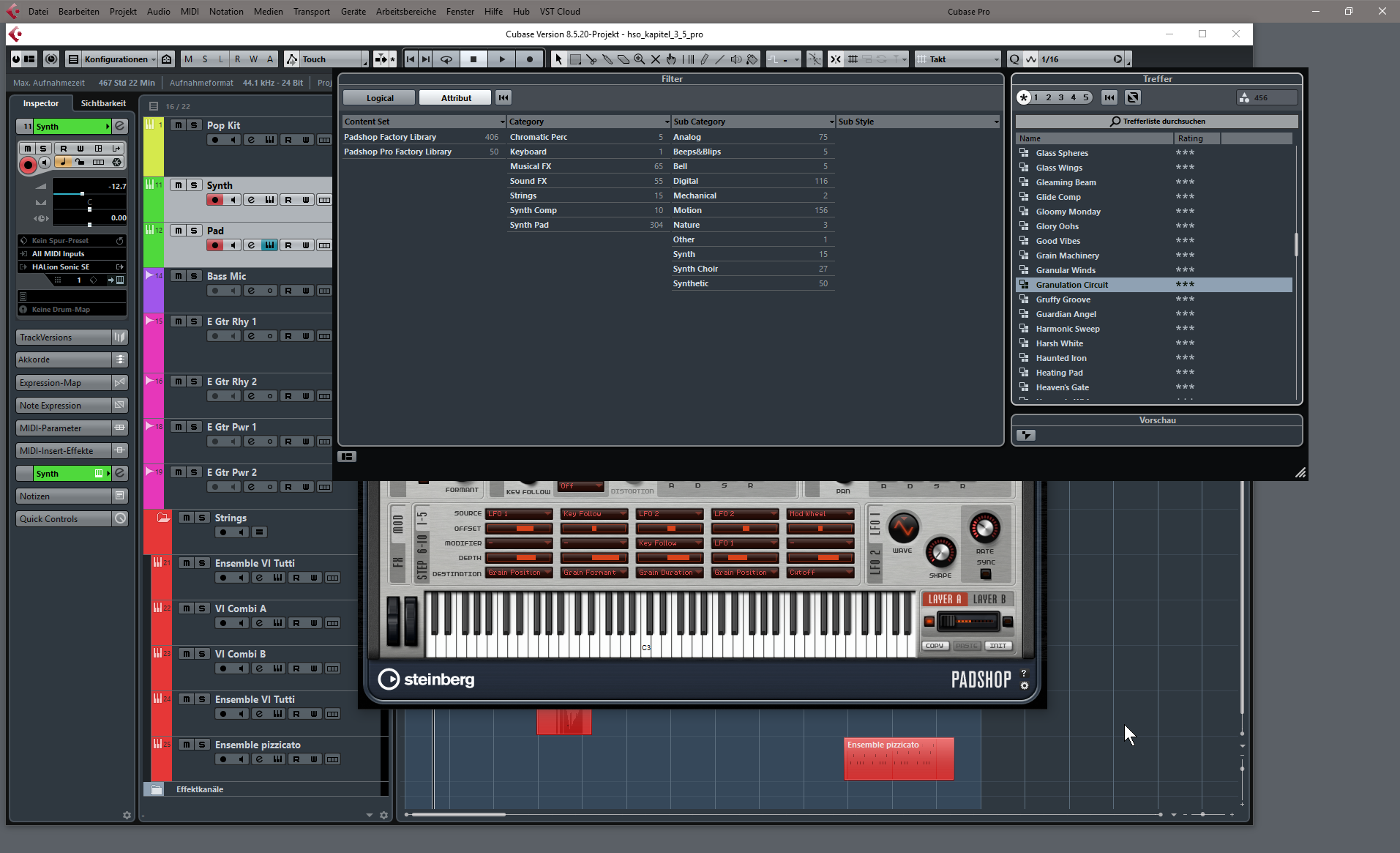Viewport: 1400px width, 853px height.
Task: Toggle record enable on Synth track
Action: [215, 200]
